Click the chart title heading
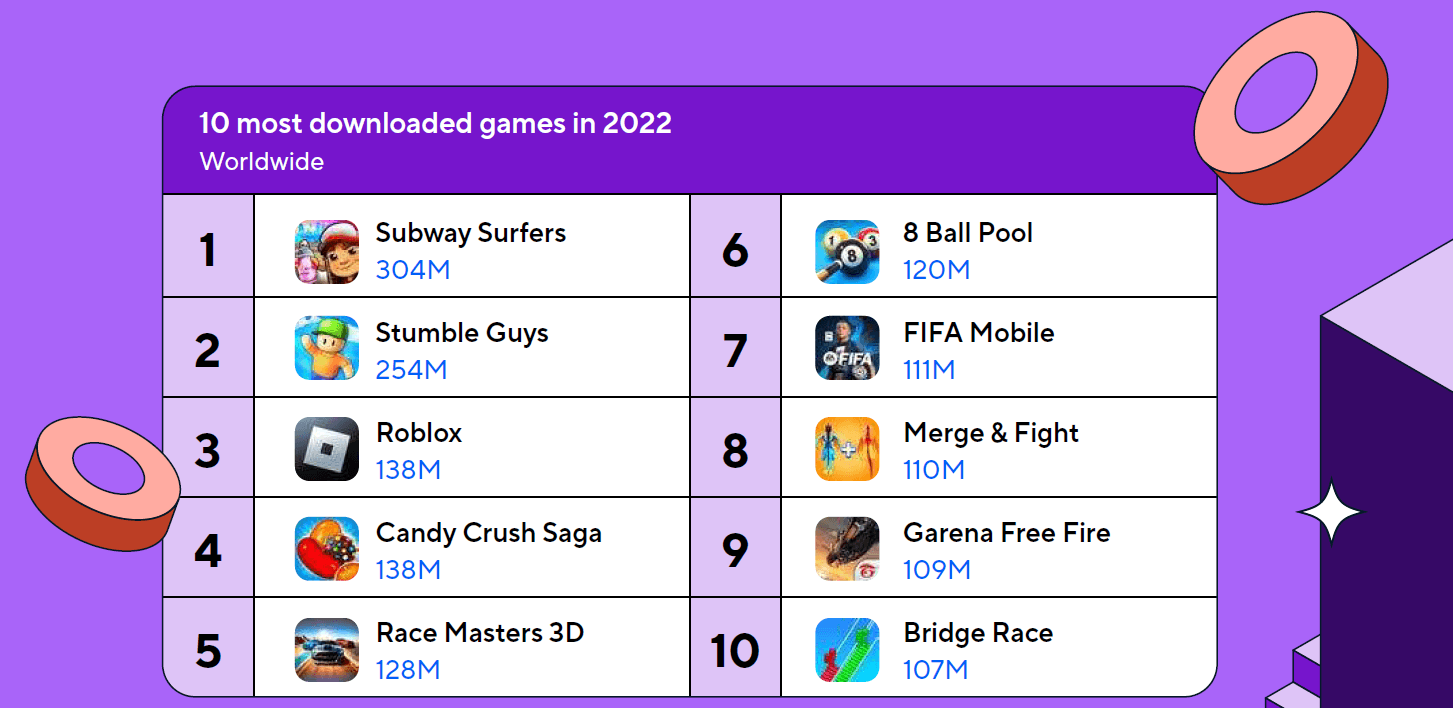 (x=436, y=123)
